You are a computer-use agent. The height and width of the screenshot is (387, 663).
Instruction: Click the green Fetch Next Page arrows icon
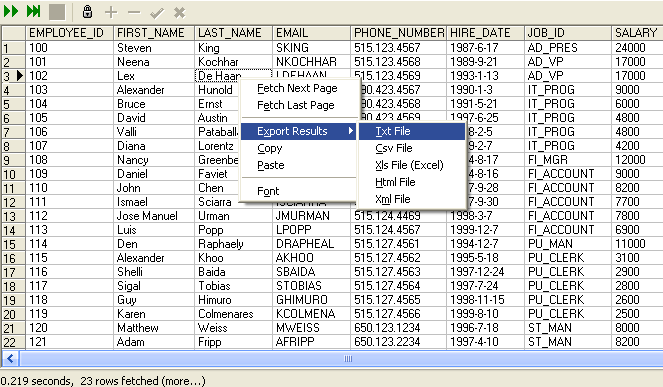click(x=11, y=11)
